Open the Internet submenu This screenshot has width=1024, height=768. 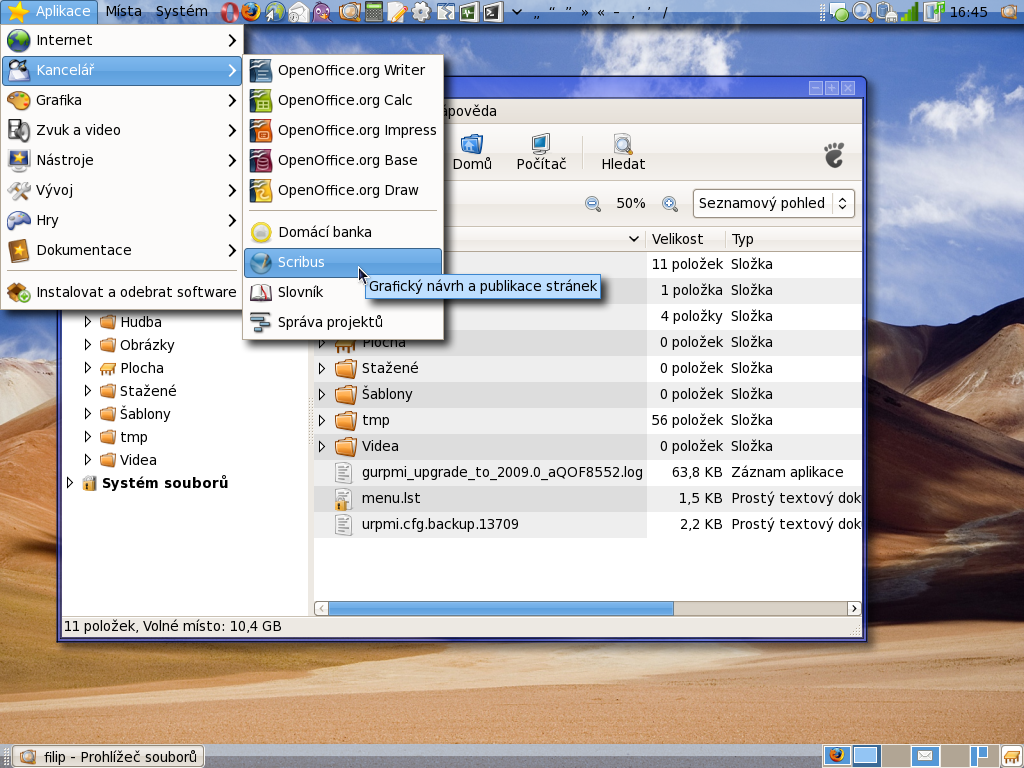click(x=122, y=40)
